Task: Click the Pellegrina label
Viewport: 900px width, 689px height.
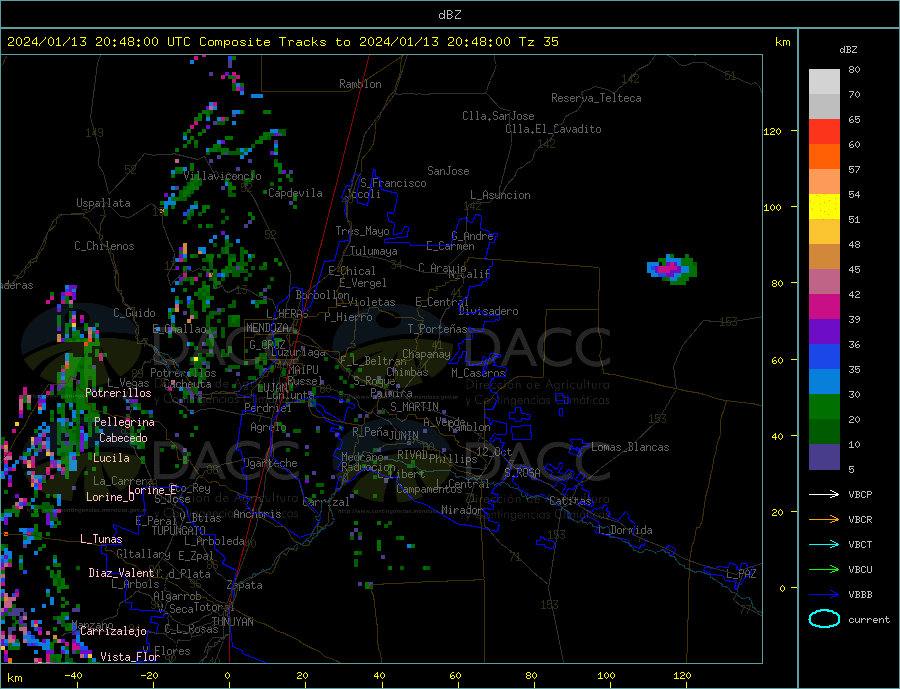Action: coord(124,422)
